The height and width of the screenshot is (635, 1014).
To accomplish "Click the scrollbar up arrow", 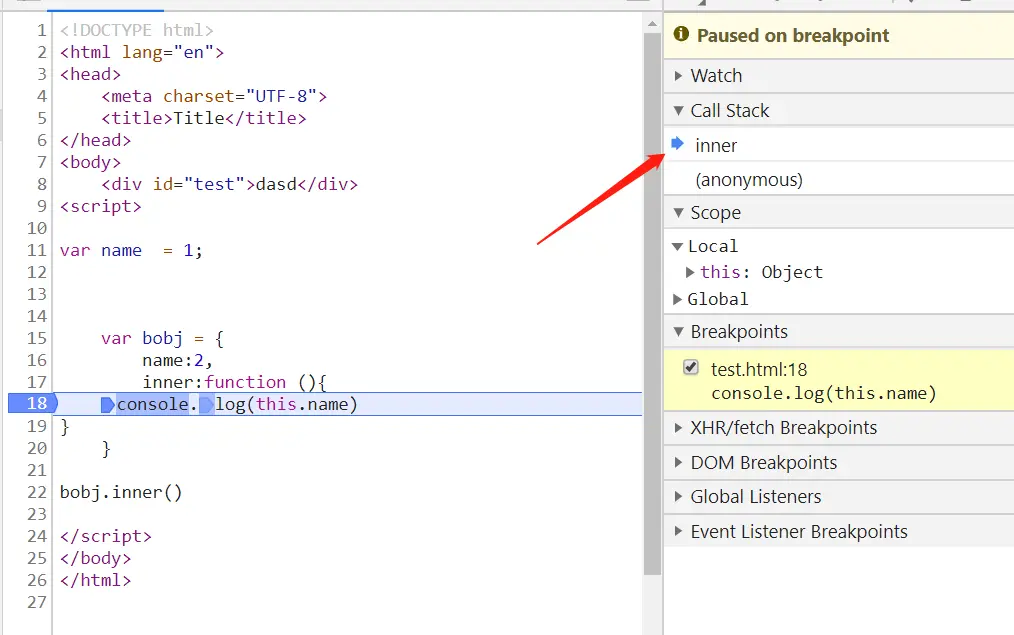I will (653, 24).
